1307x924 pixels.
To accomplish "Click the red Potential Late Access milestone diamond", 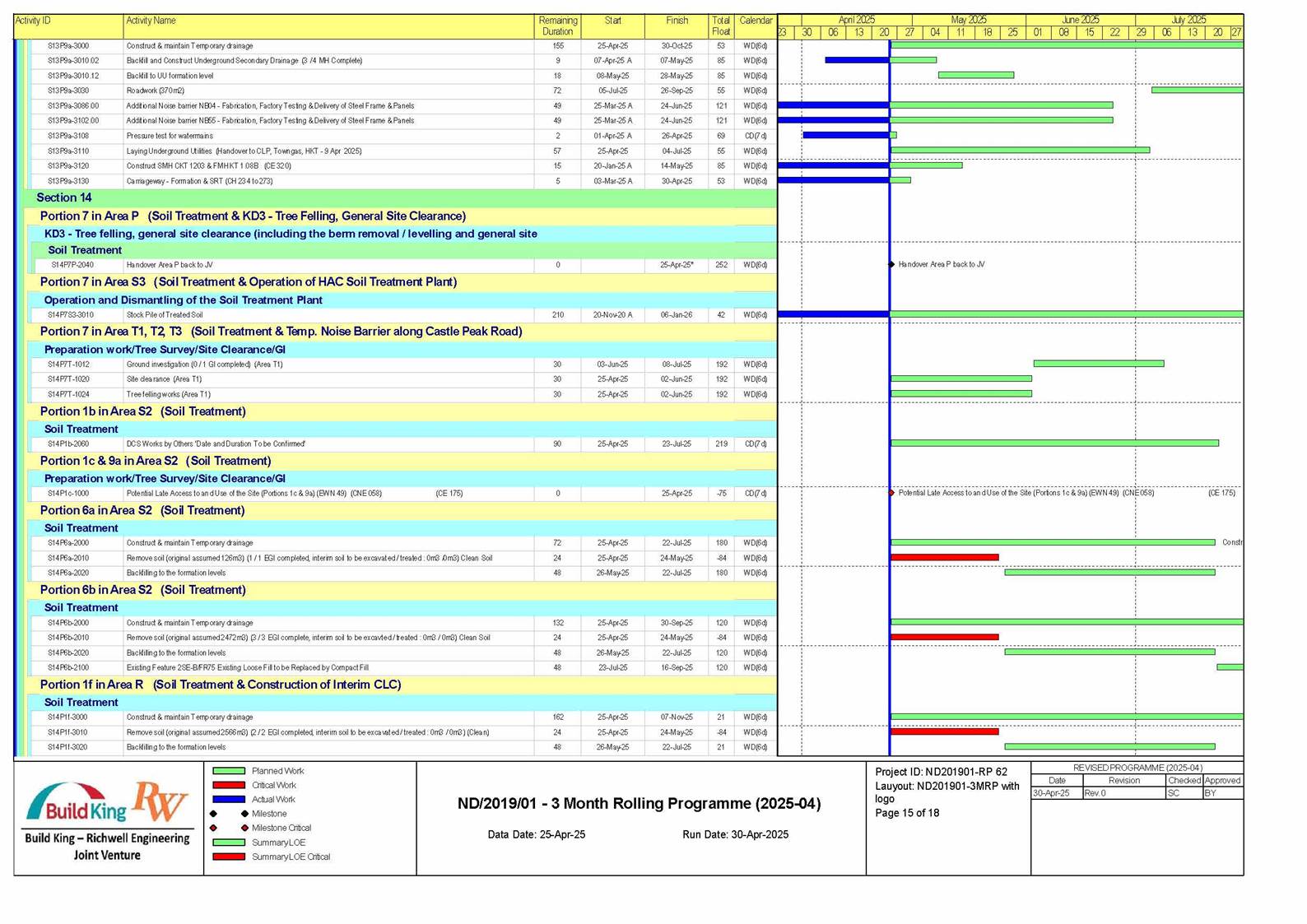I will 891,493.
